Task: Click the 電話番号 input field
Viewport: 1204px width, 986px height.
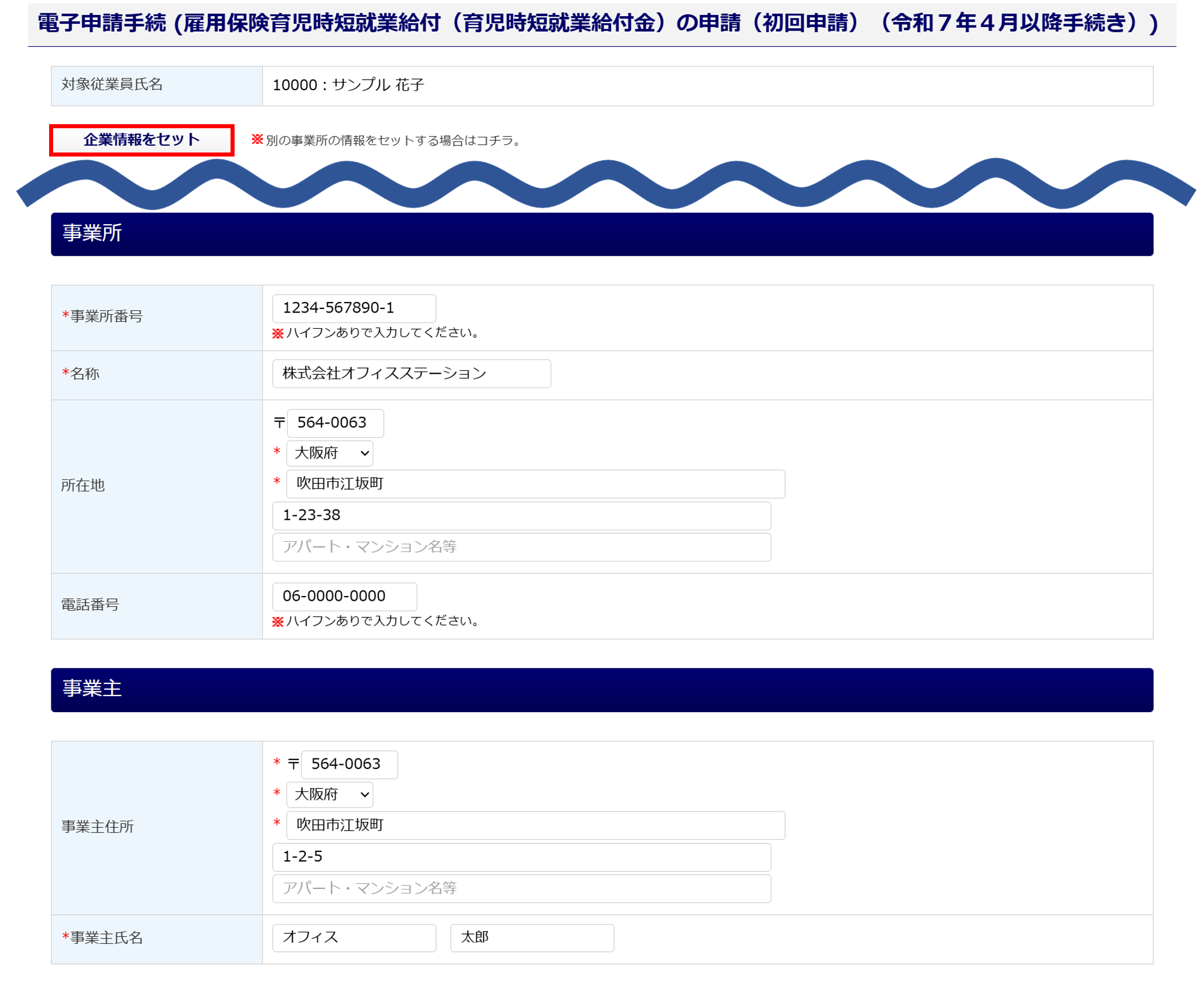Action: pos(344,596)
